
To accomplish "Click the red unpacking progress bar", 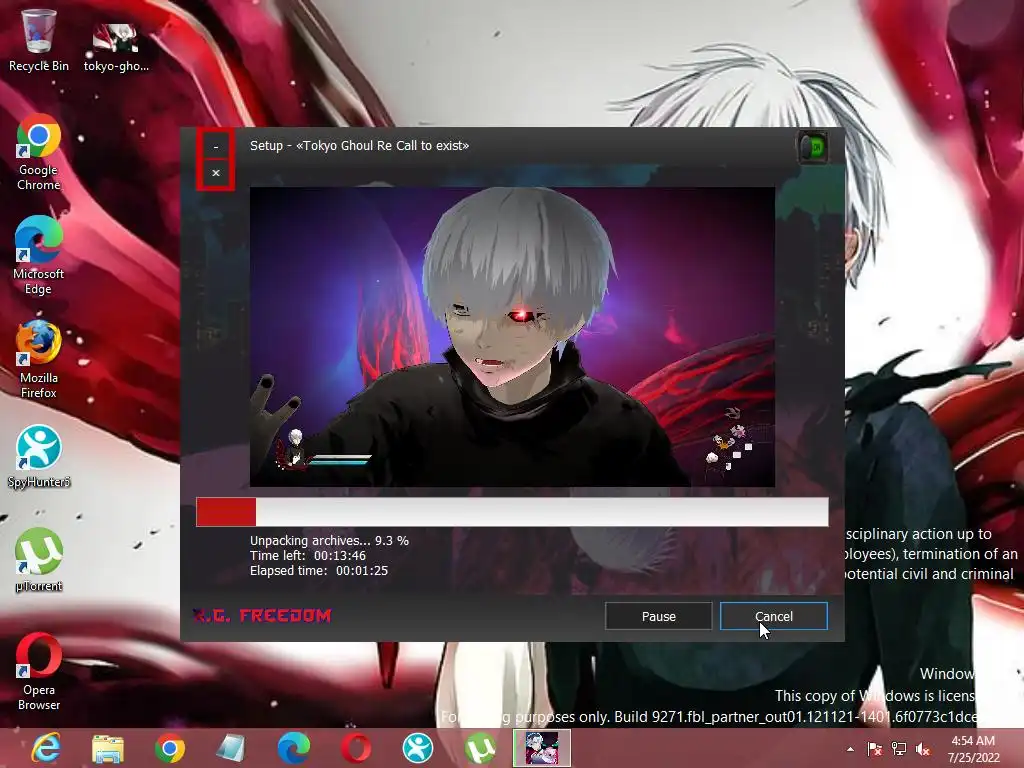I will click(x=512, y=512).
